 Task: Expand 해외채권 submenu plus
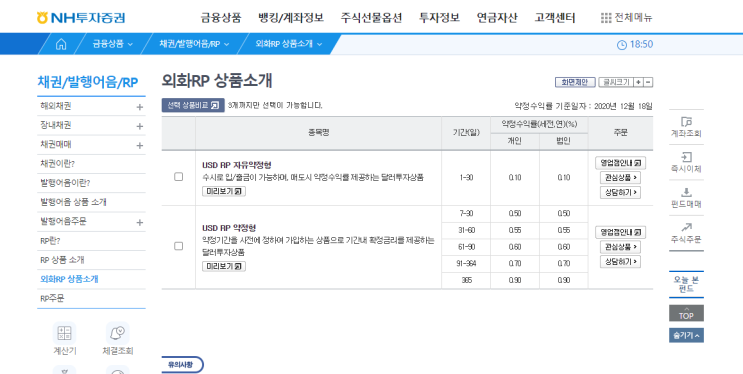pos(140,107)
